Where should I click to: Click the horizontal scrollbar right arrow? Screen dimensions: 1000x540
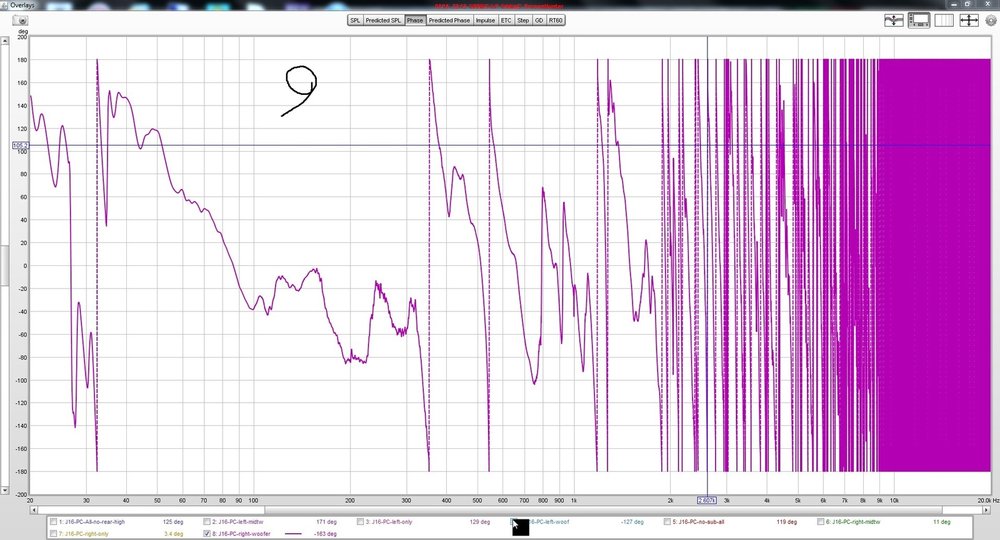coord(987,510)
